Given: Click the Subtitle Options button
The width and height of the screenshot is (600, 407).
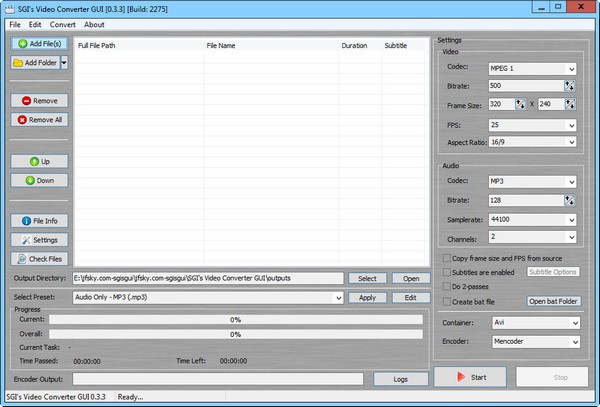Looking at the screenshot, I should [553, 272].
